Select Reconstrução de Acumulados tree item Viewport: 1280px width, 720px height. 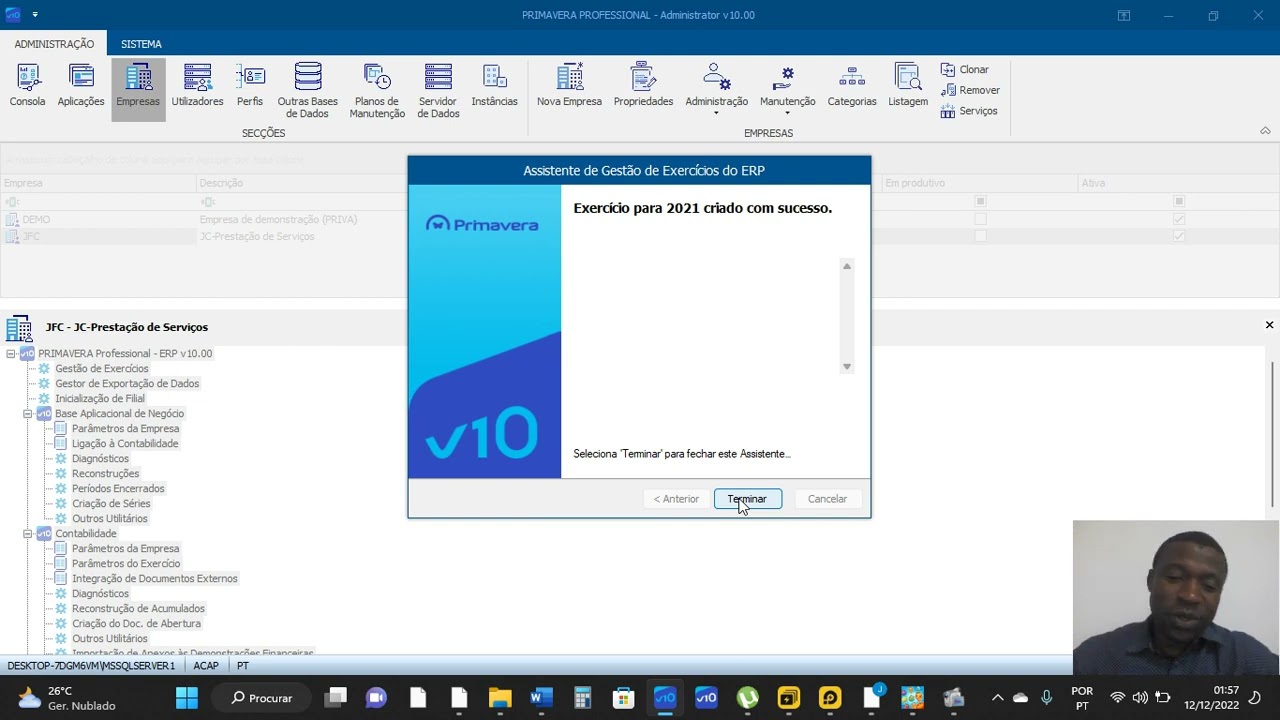tap(137, 609)
